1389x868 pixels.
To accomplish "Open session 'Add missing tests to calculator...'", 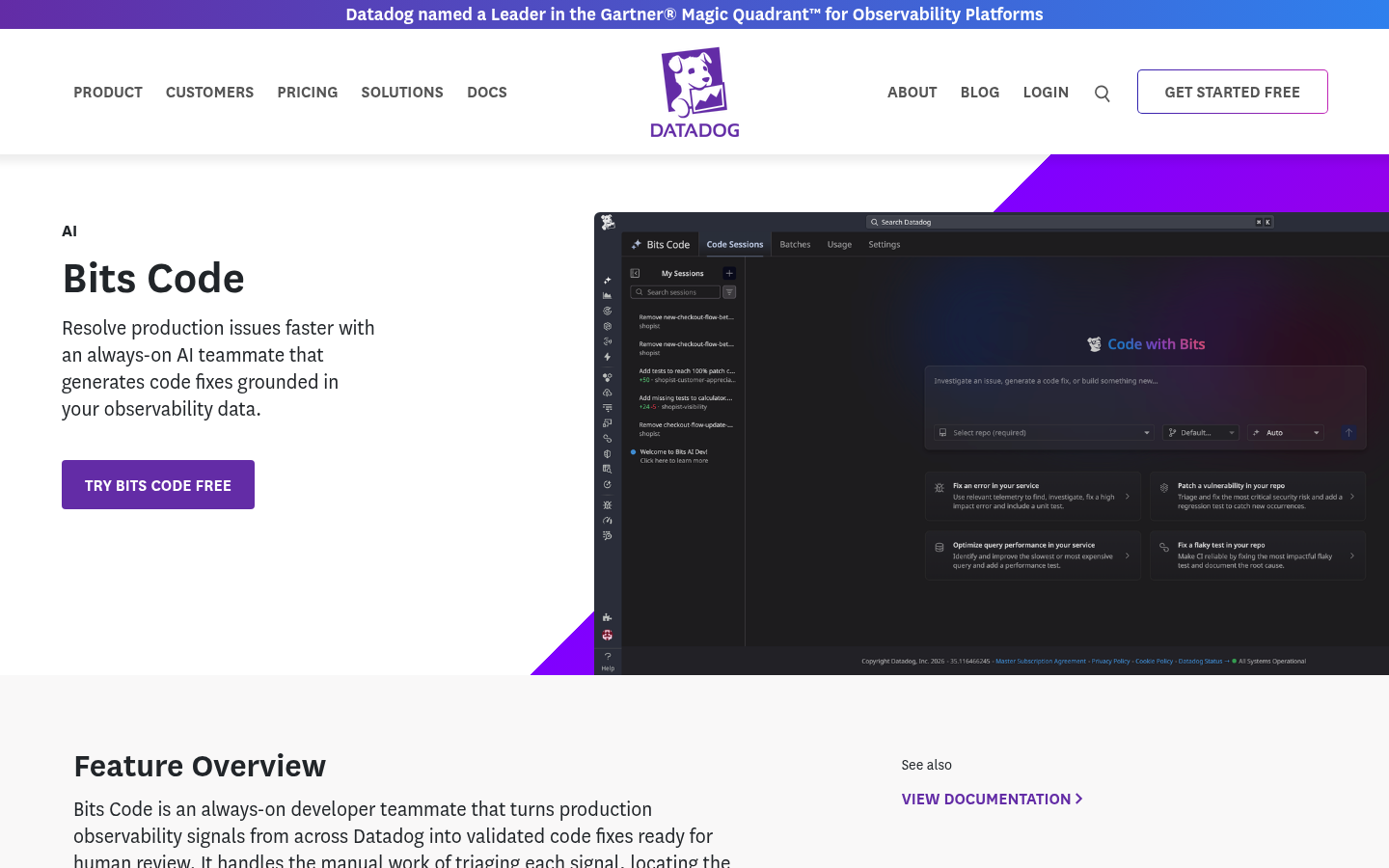I will (x=687, y=402).
